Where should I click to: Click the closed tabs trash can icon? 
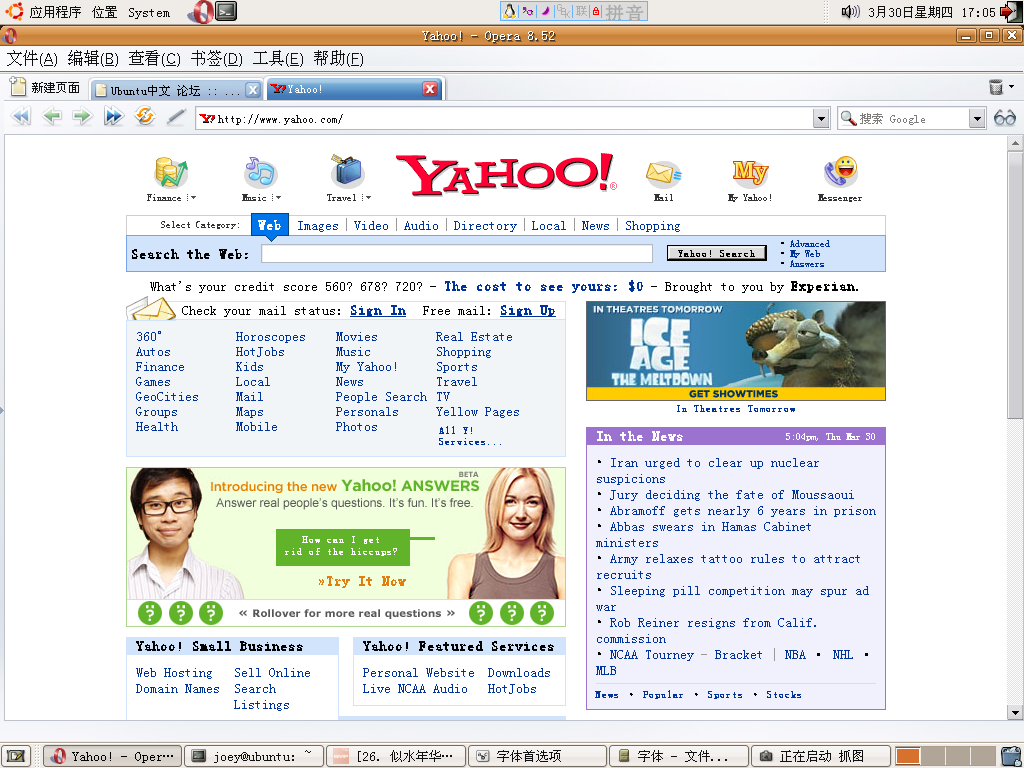996,87
